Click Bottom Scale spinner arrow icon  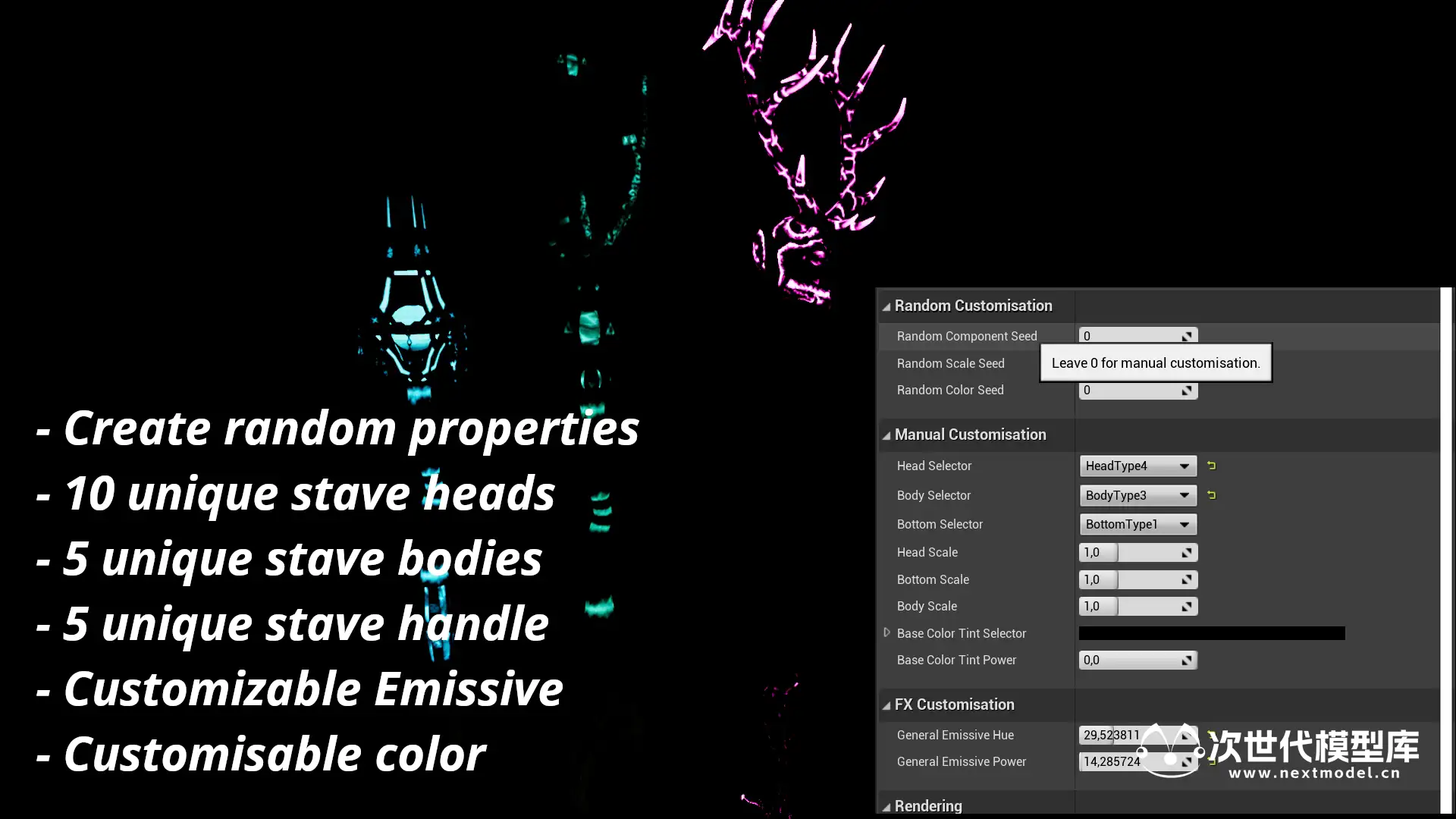(x=1187, y=580)
